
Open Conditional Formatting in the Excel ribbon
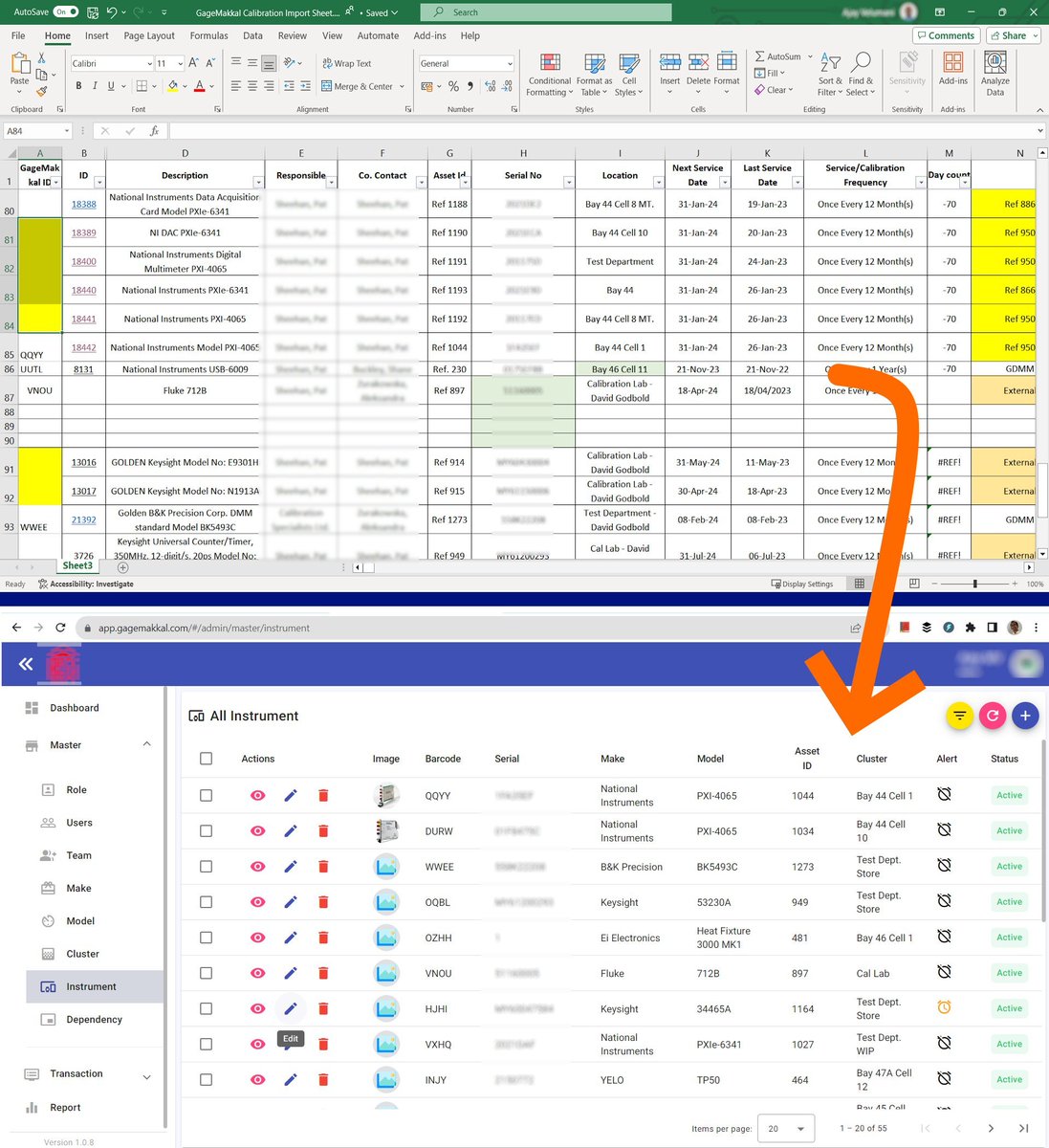click(x=549, y=77)
